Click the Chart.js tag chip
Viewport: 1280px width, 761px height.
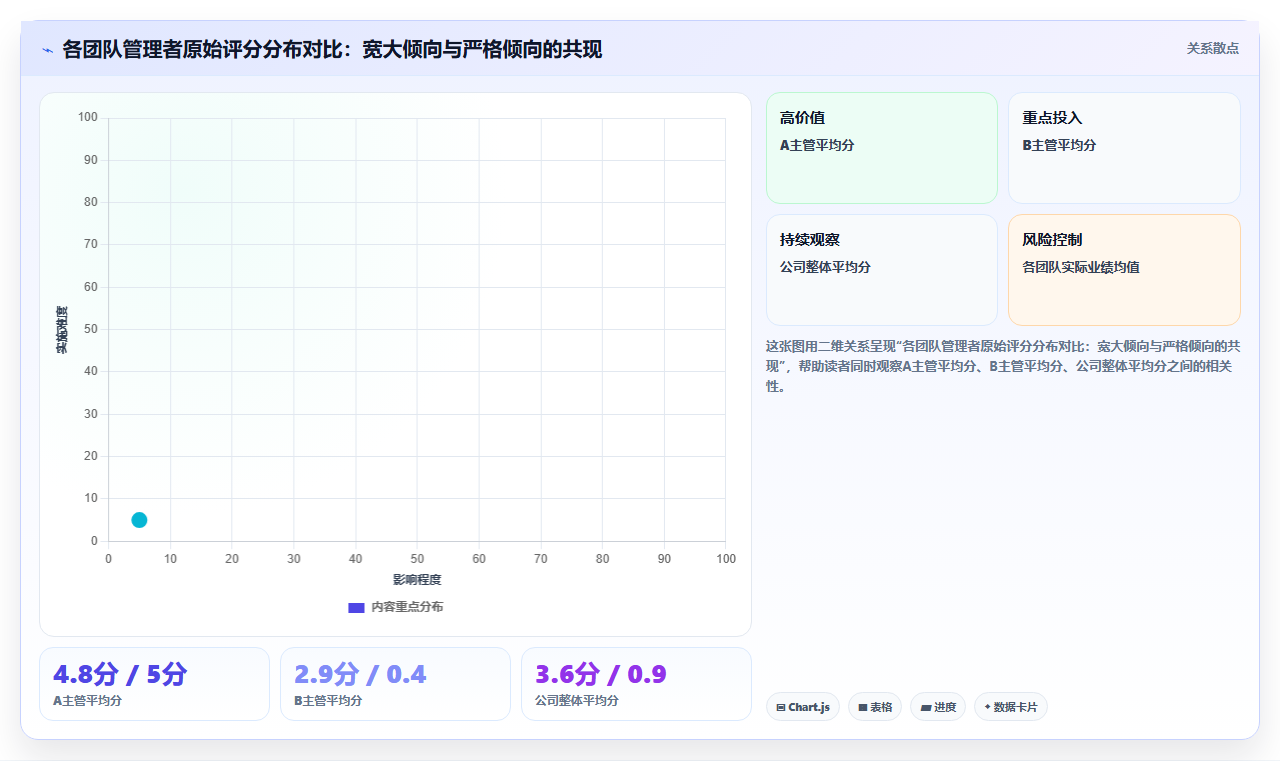tap(803, 707)
